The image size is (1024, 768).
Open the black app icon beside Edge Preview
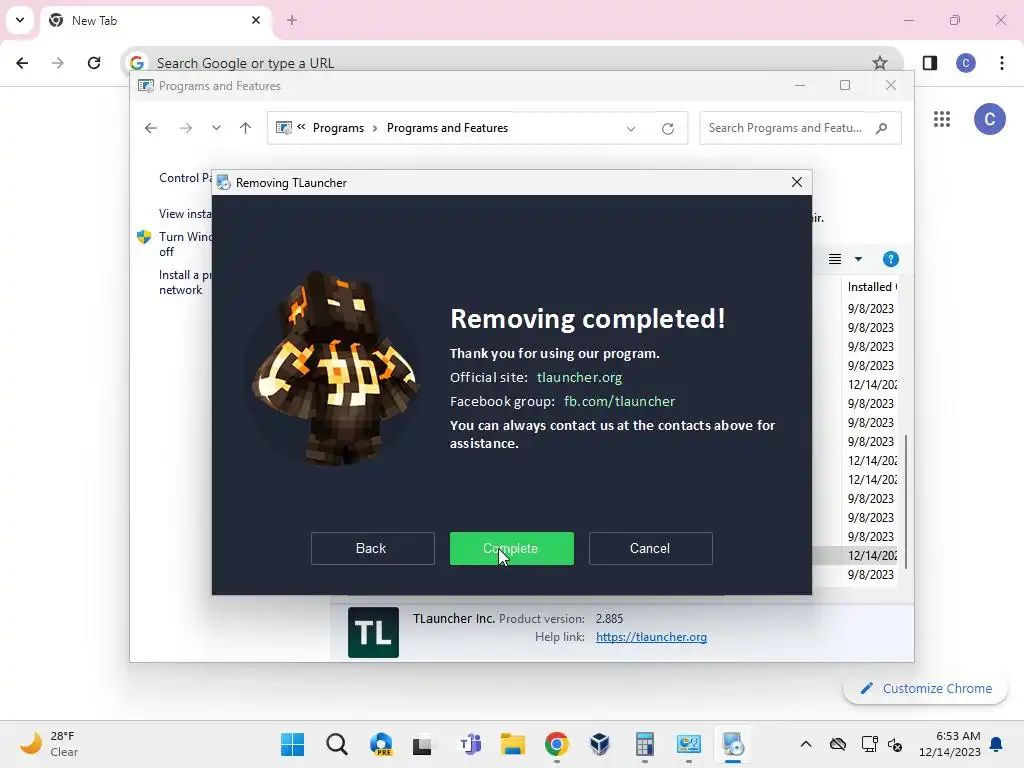(x=423, y=744)
